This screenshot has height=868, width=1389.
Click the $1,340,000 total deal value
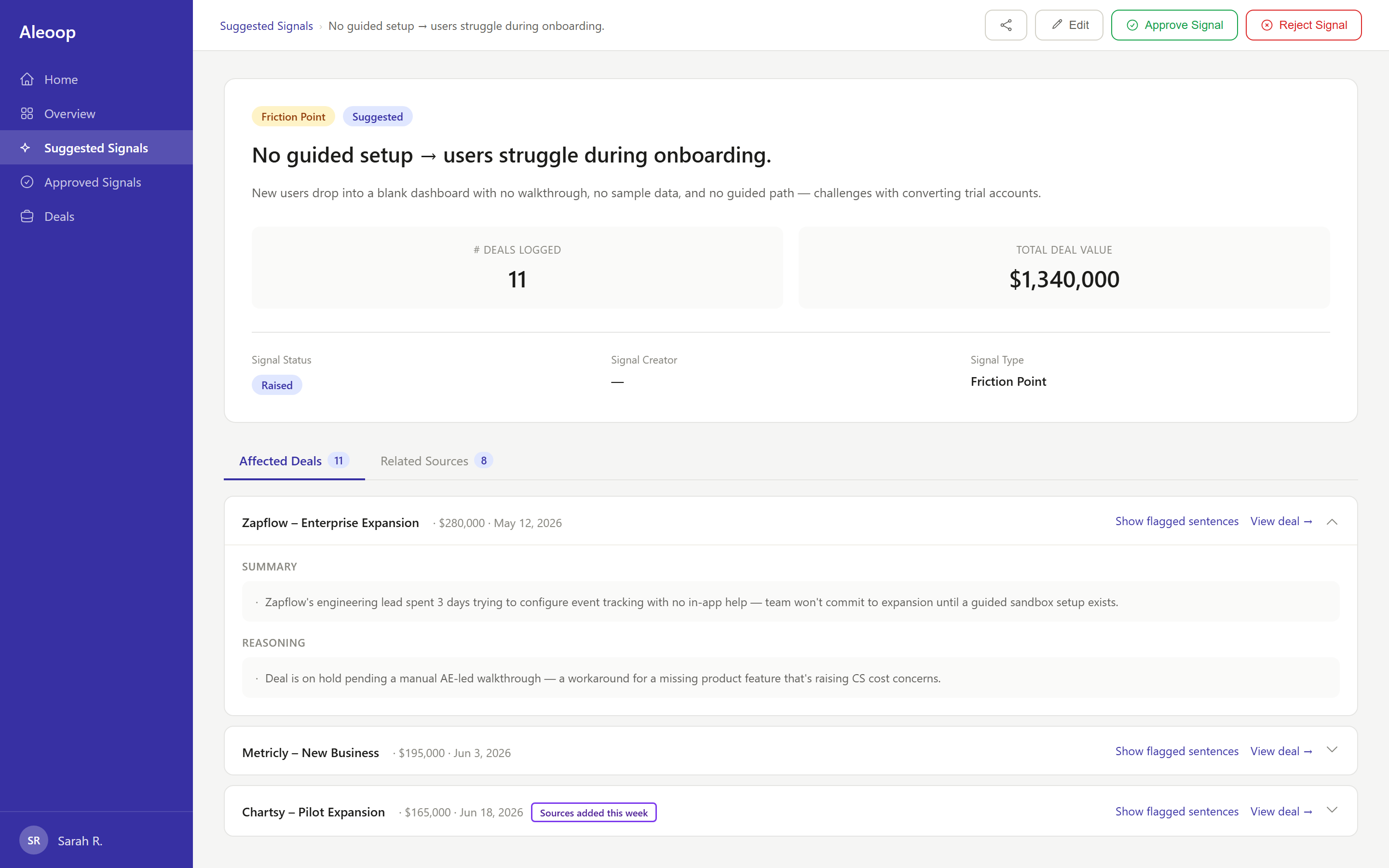coord(1064,280)
